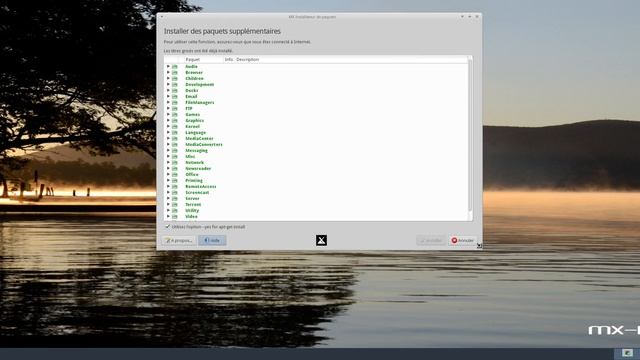Expand the Development category arrow

click(168, 84)
